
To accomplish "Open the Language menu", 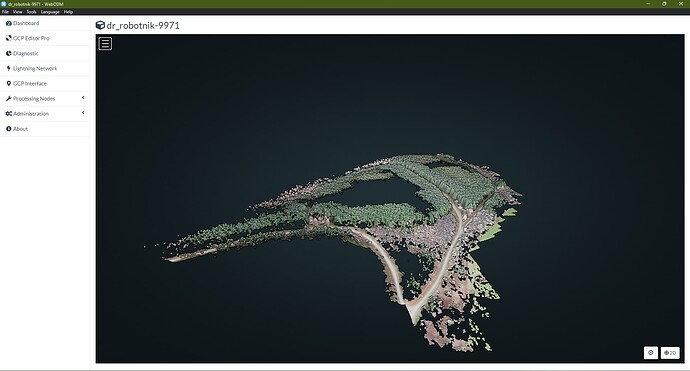I will tap(50, 12).
